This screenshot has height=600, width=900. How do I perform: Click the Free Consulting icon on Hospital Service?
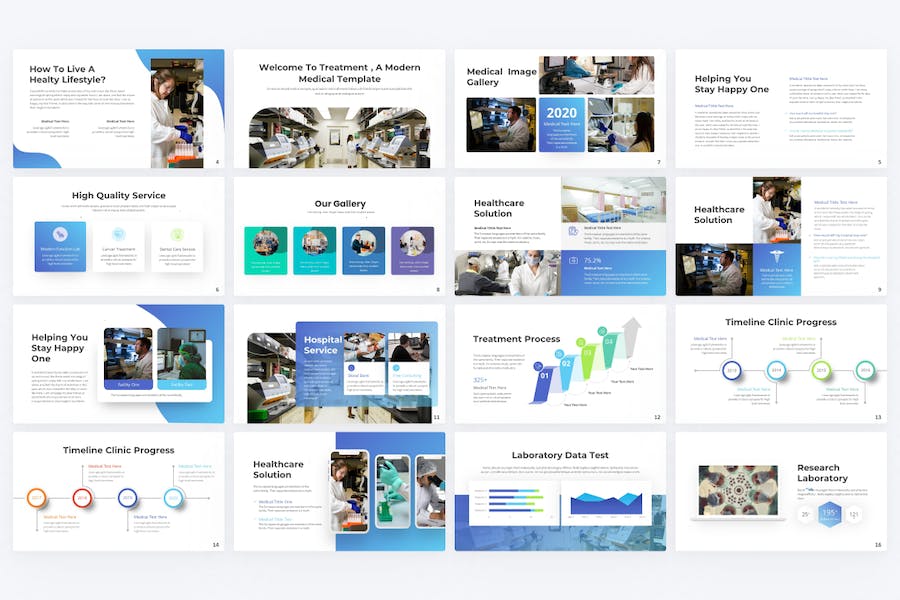coord(396,369)
